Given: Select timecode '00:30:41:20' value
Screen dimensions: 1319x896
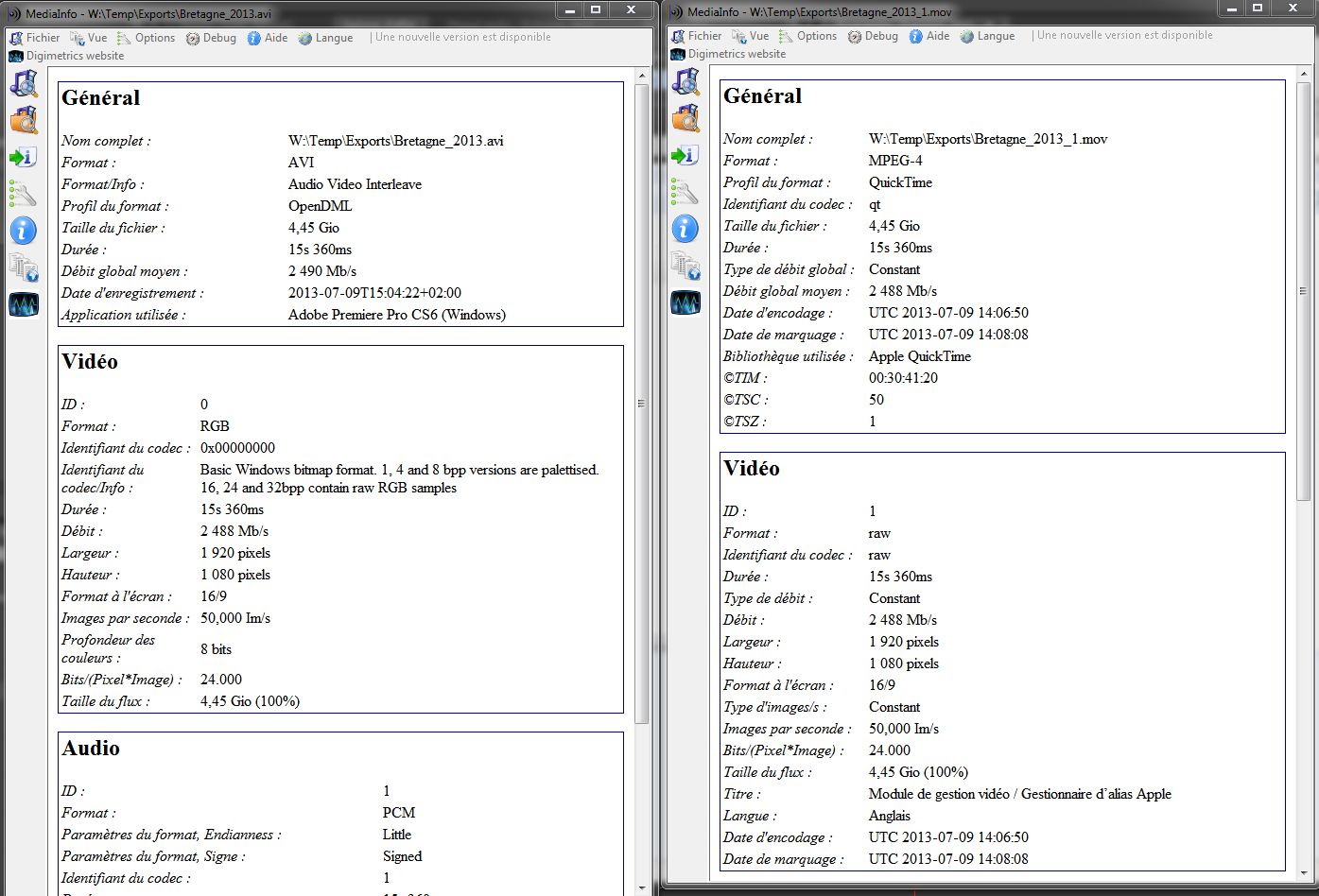Looking at the screenshot, I should coord(903,378).
